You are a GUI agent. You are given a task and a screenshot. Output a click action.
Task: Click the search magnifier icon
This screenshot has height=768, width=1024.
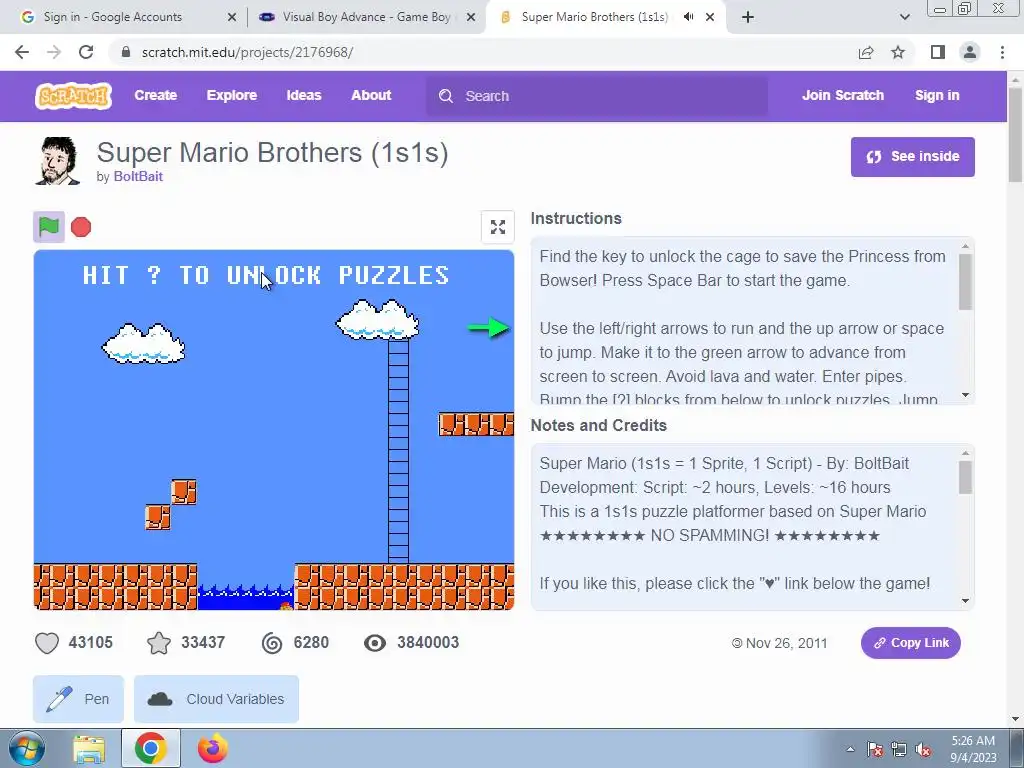point(446,96)
